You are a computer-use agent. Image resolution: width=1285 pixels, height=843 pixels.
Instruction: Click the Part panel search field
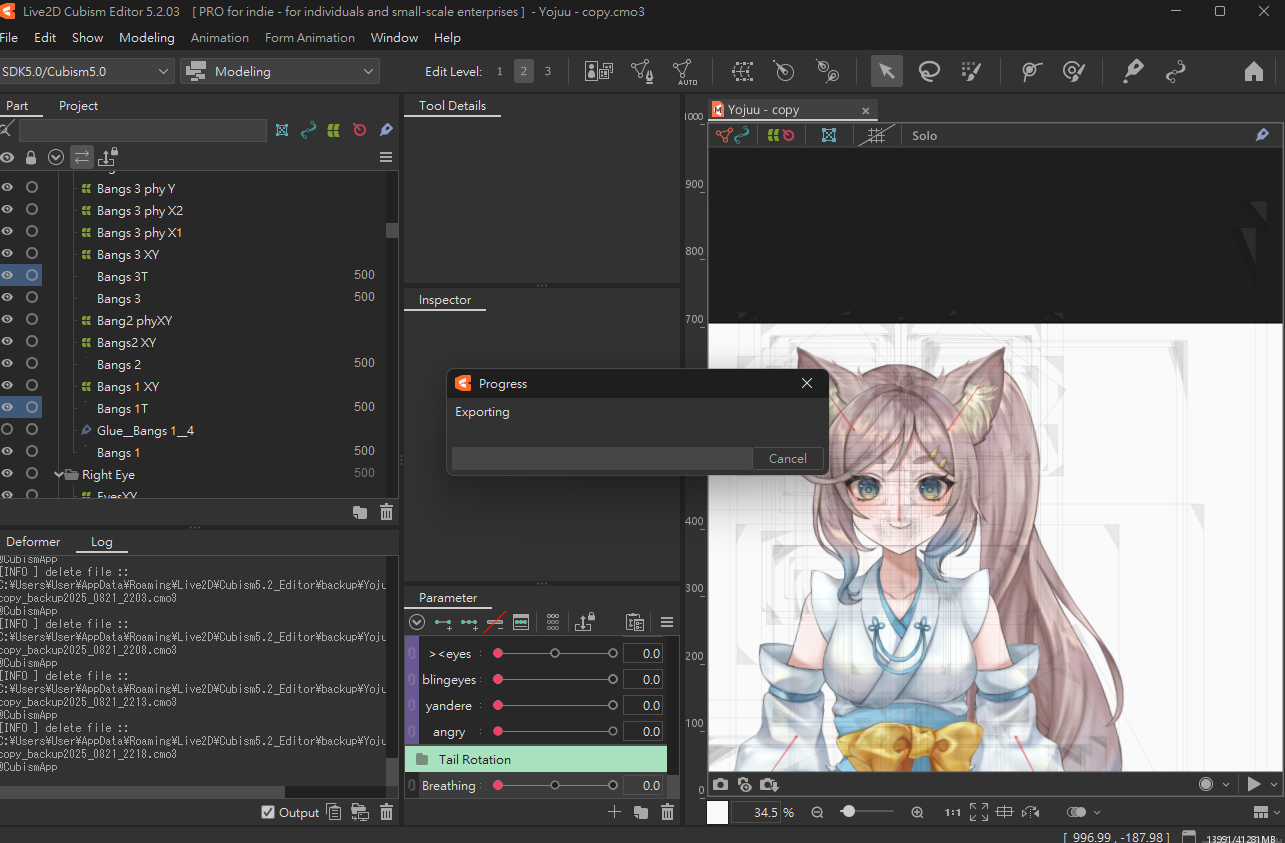pos(142,130)
